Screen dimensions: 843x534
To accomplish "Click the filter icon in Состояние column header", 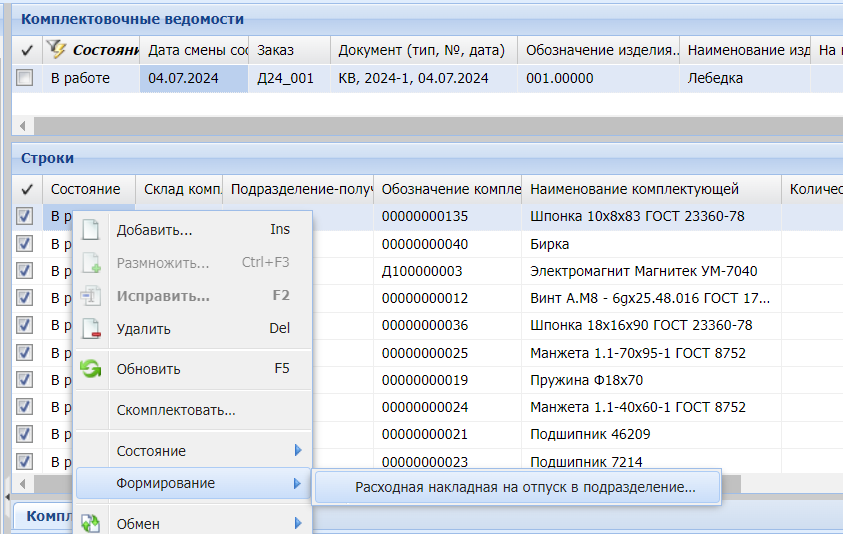I will click(x=57, y=50).
